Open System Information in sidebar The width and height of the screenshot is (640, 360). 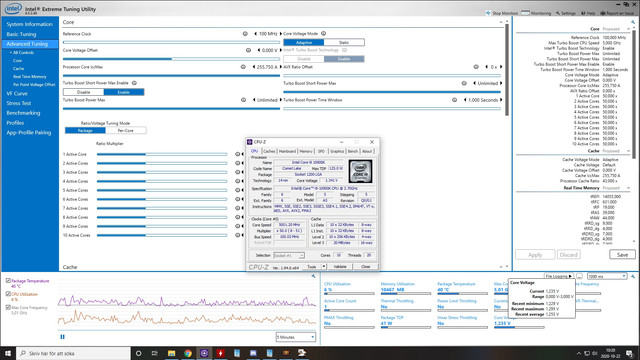coord(29,24)
